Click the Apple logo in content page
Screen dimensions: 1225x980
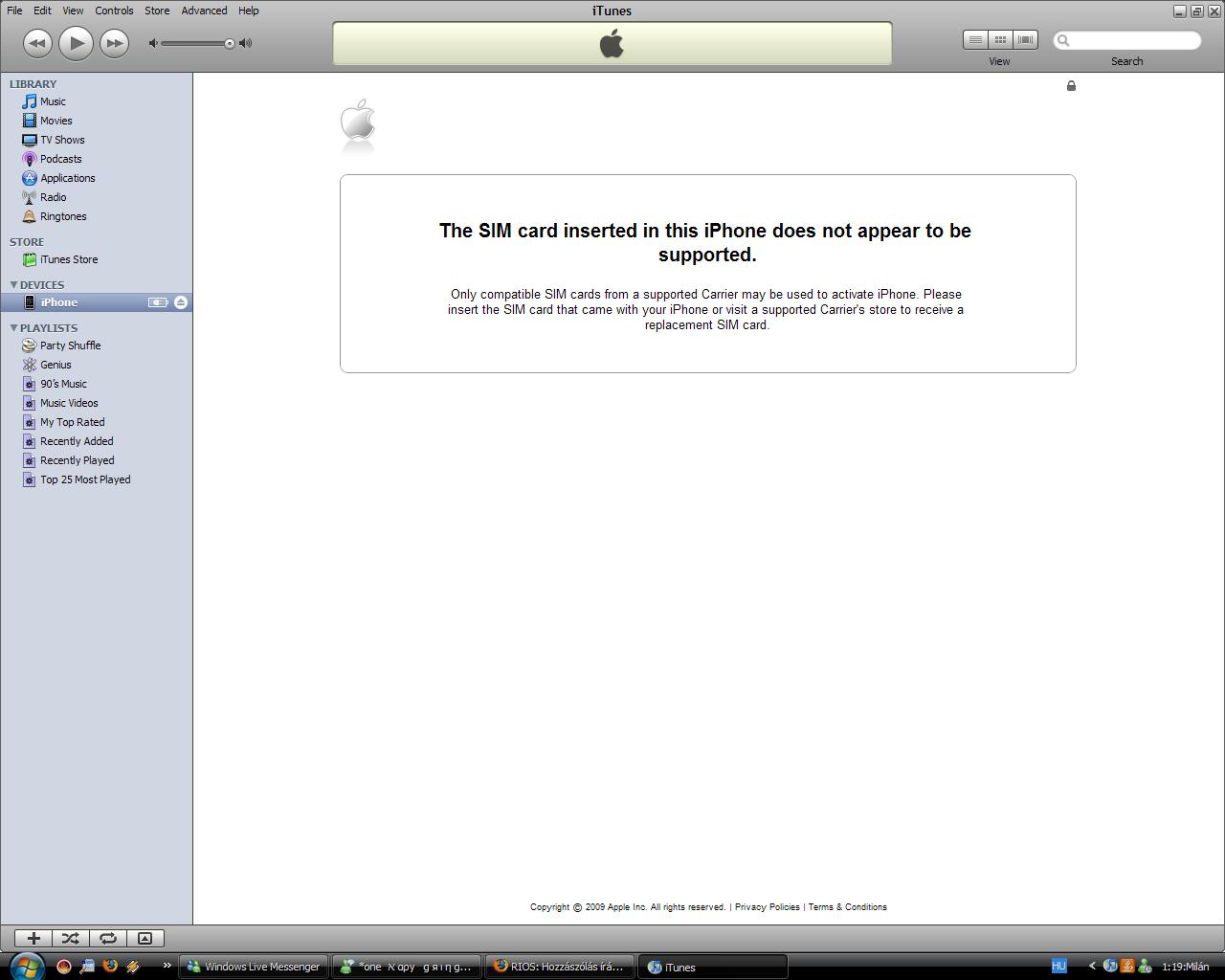(358, 122)
